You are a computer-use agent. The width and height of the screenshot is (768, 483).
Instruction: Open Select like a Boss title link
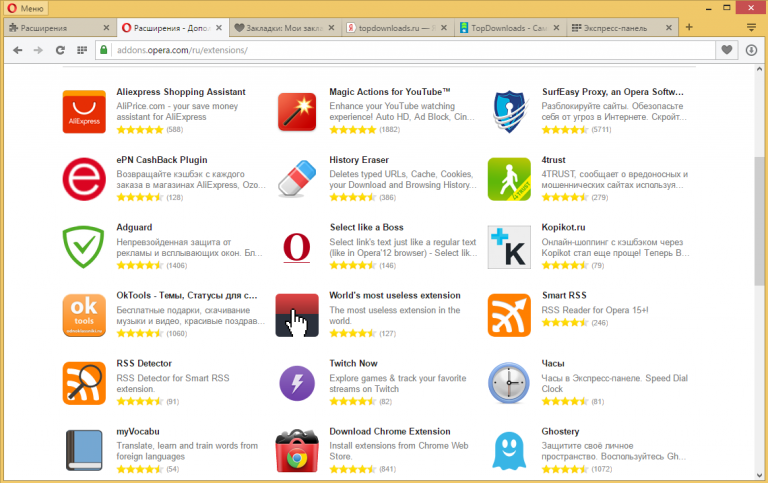366,227
